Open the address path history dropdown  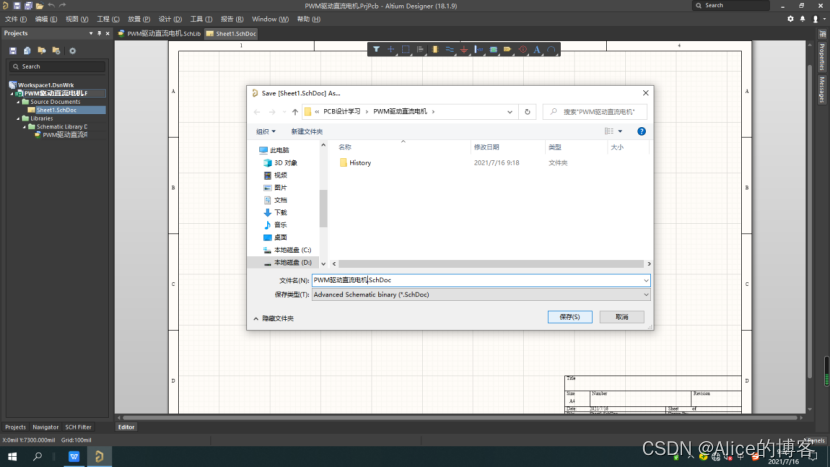click(x=510, y=112)
